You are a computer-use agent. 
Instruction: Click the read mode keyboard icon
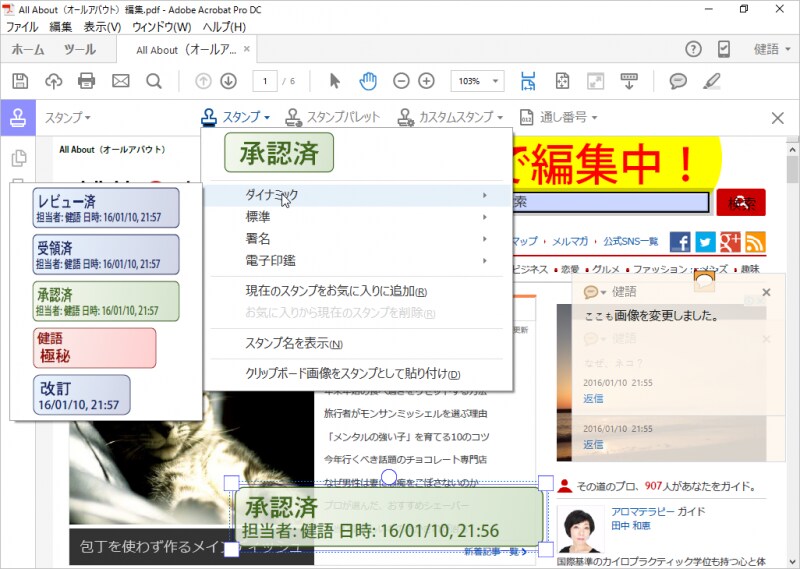629,81
